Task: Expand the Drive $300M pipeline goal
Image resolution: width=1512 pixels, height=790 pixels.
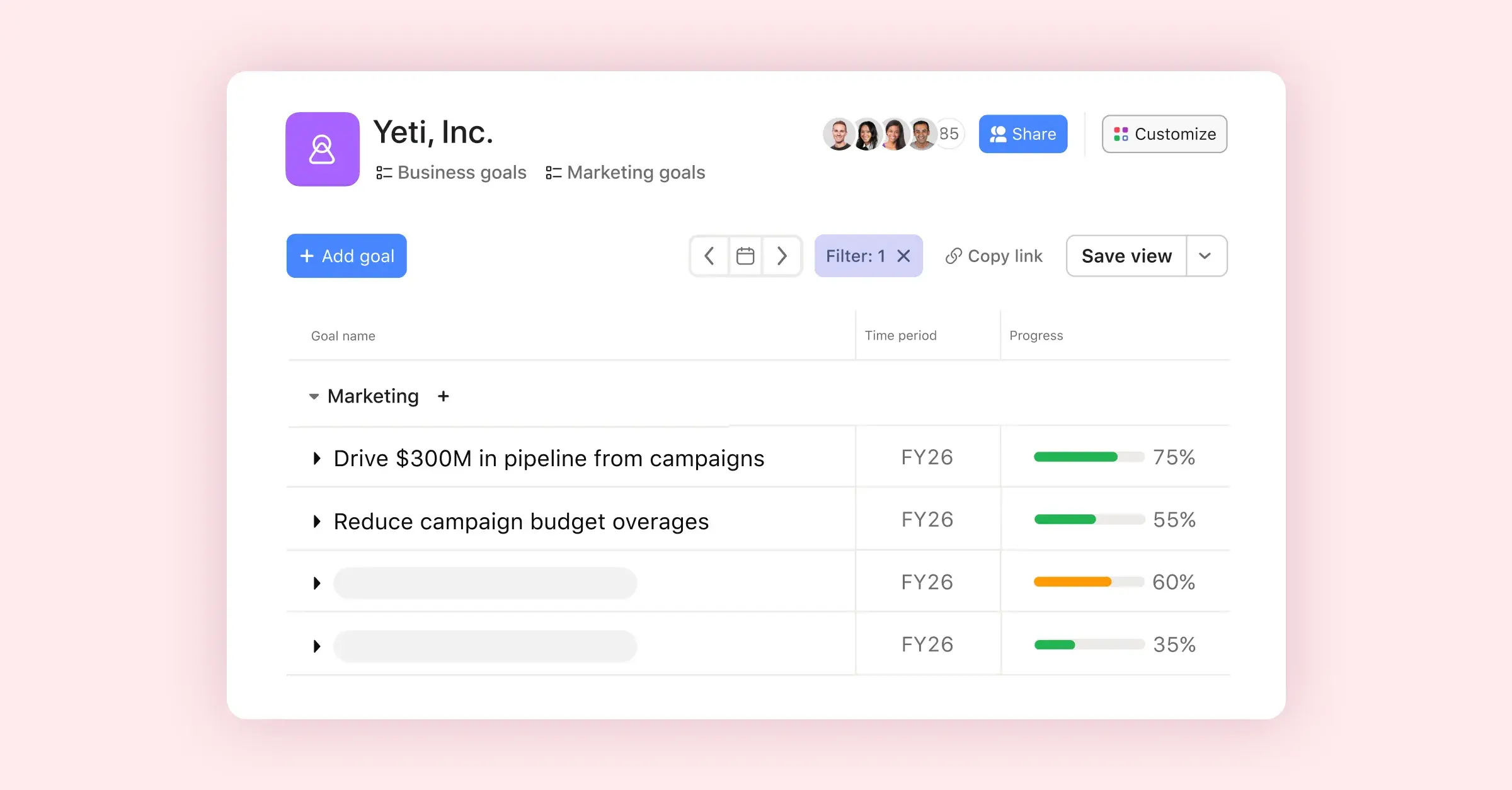Action: point(316,458)
